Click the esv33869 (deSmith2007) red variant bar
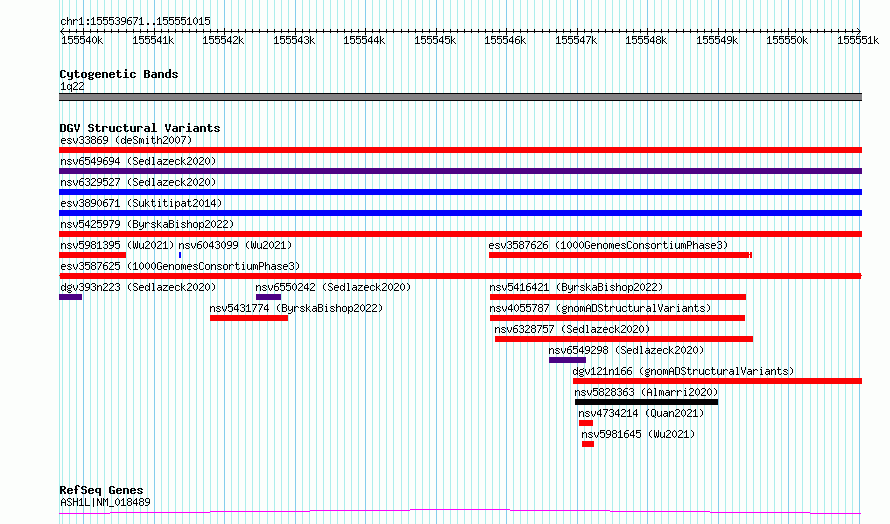 (x=460, y=150)
